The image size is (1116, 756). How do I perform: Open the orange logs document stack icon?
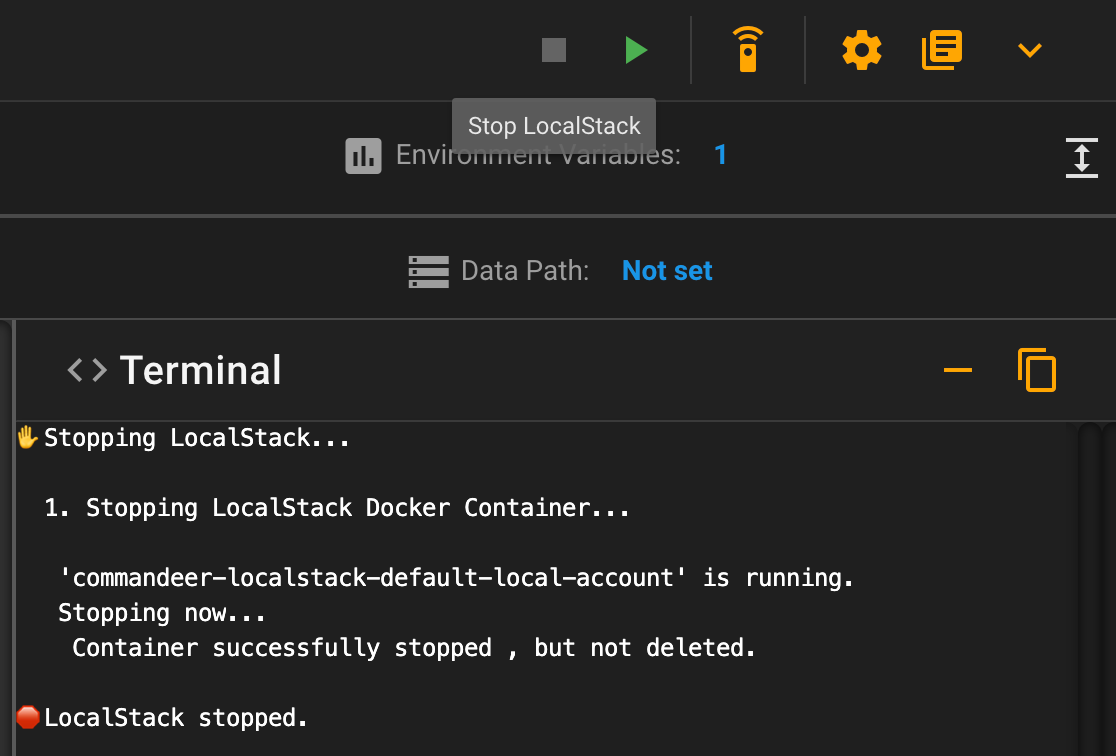(942, 50)
